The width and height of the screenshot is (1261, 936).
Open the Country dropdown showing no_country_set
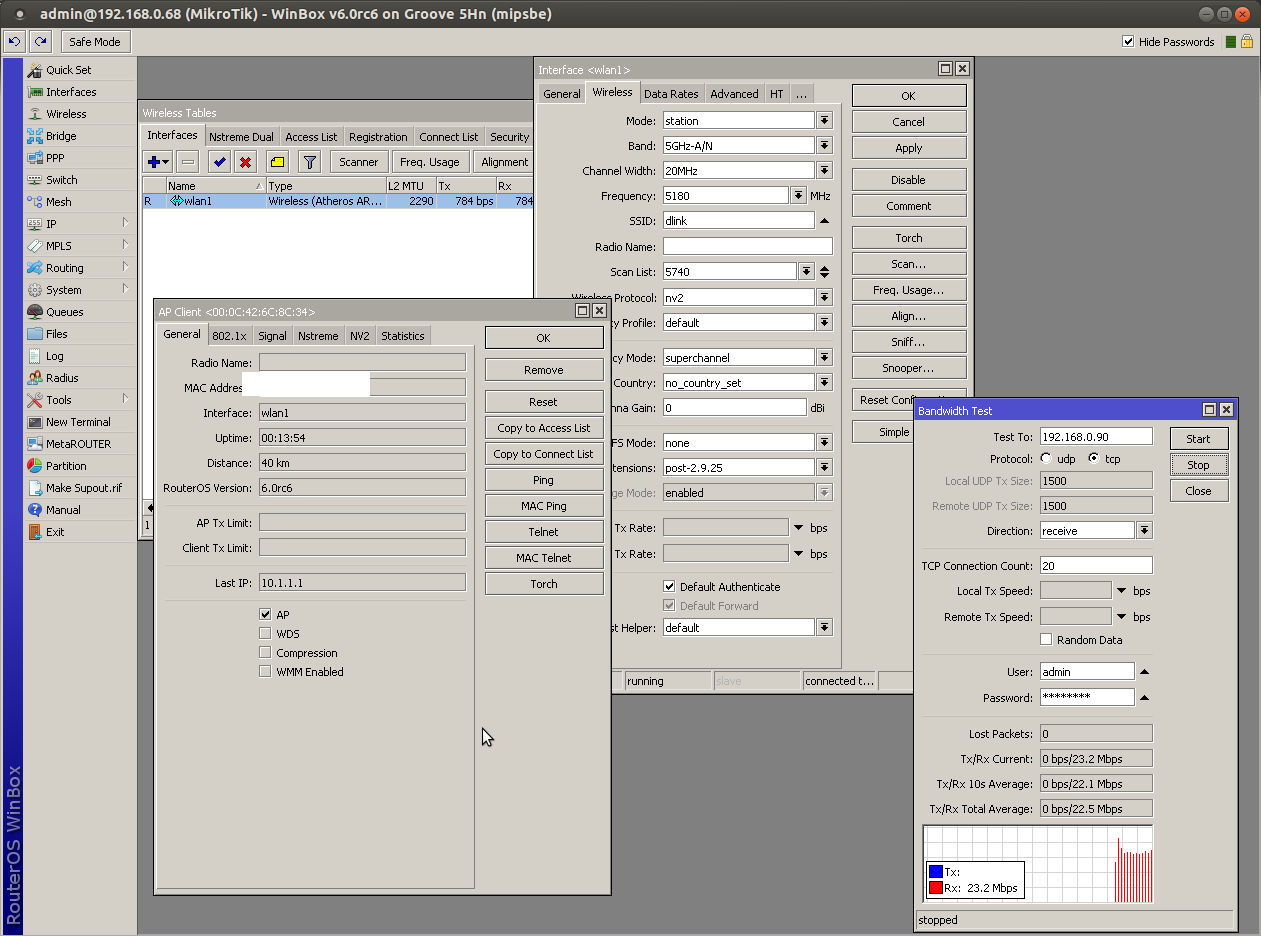click(x=824, y=383)
